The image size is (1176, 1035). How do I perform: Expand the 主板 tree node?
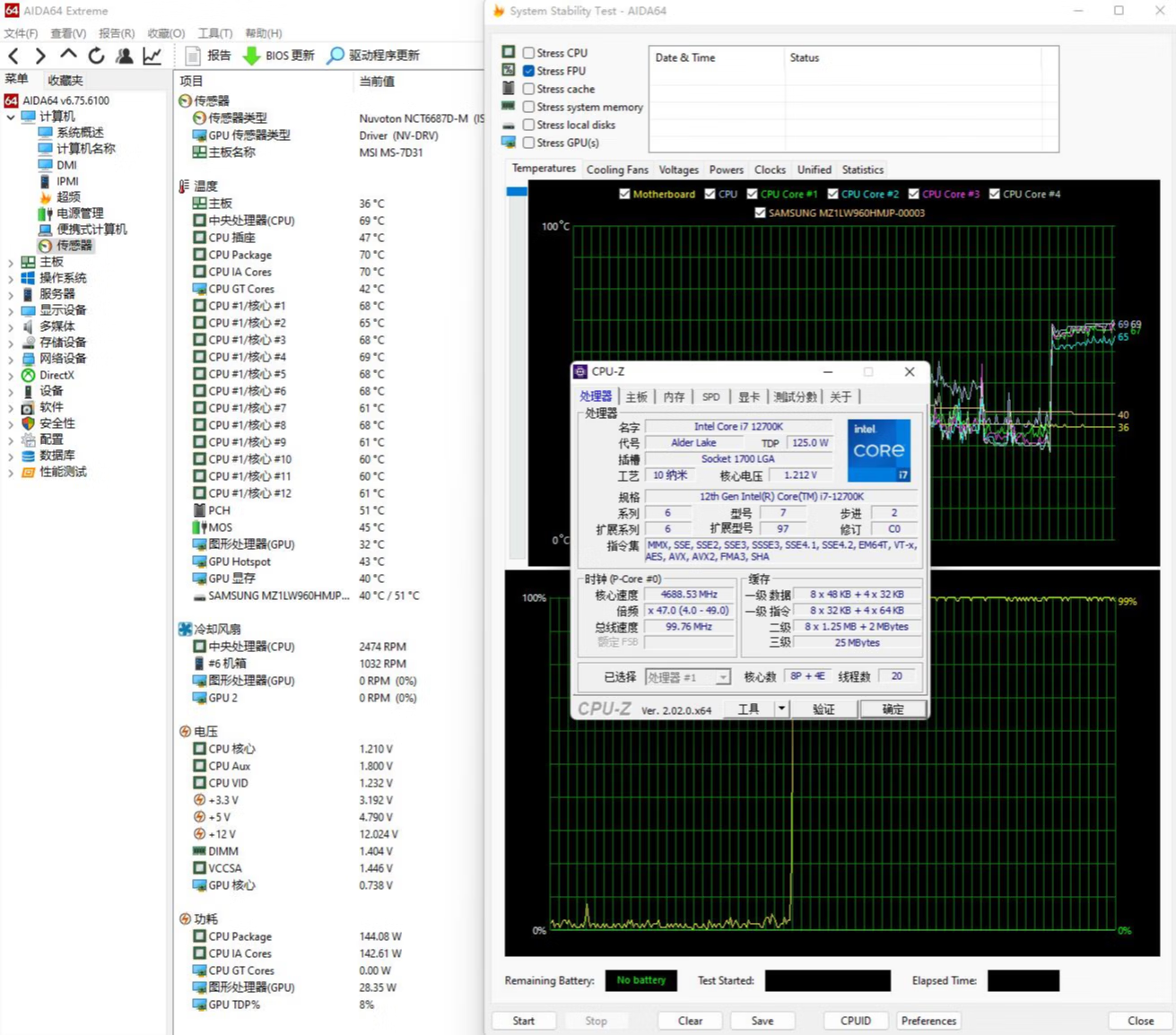pyautogui.click(x=11, y=262)
